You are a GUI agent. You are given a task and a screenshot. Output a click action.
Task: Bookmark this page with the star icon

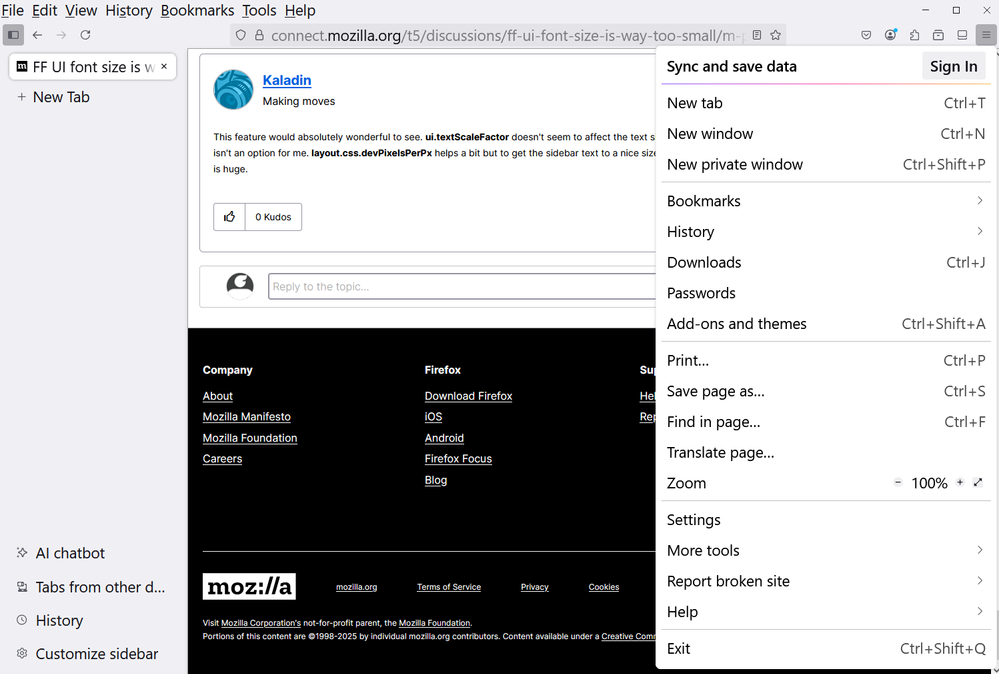[776, 35]
